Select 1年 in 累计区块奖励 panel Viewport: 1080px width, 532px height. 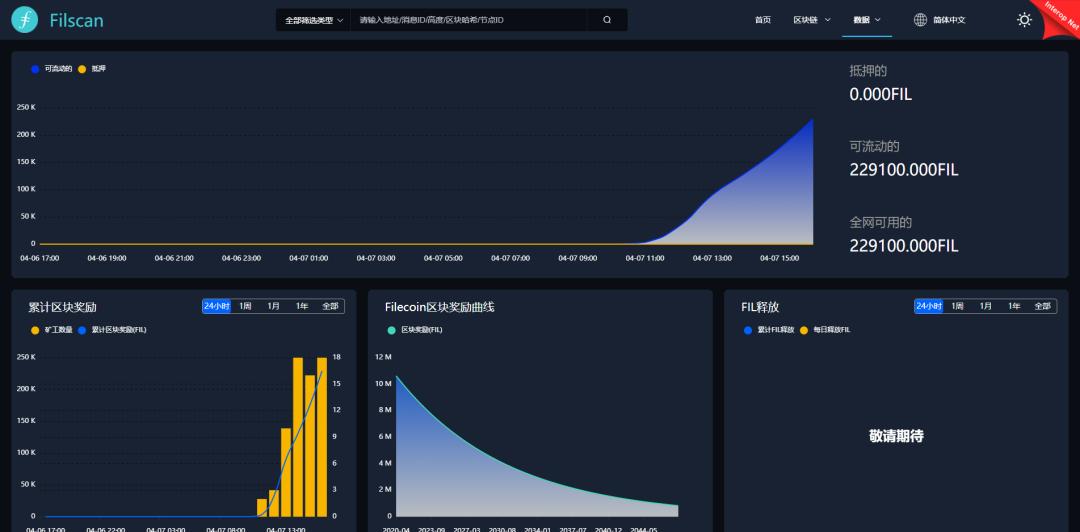pyautogui.click(x=302, y=306)
